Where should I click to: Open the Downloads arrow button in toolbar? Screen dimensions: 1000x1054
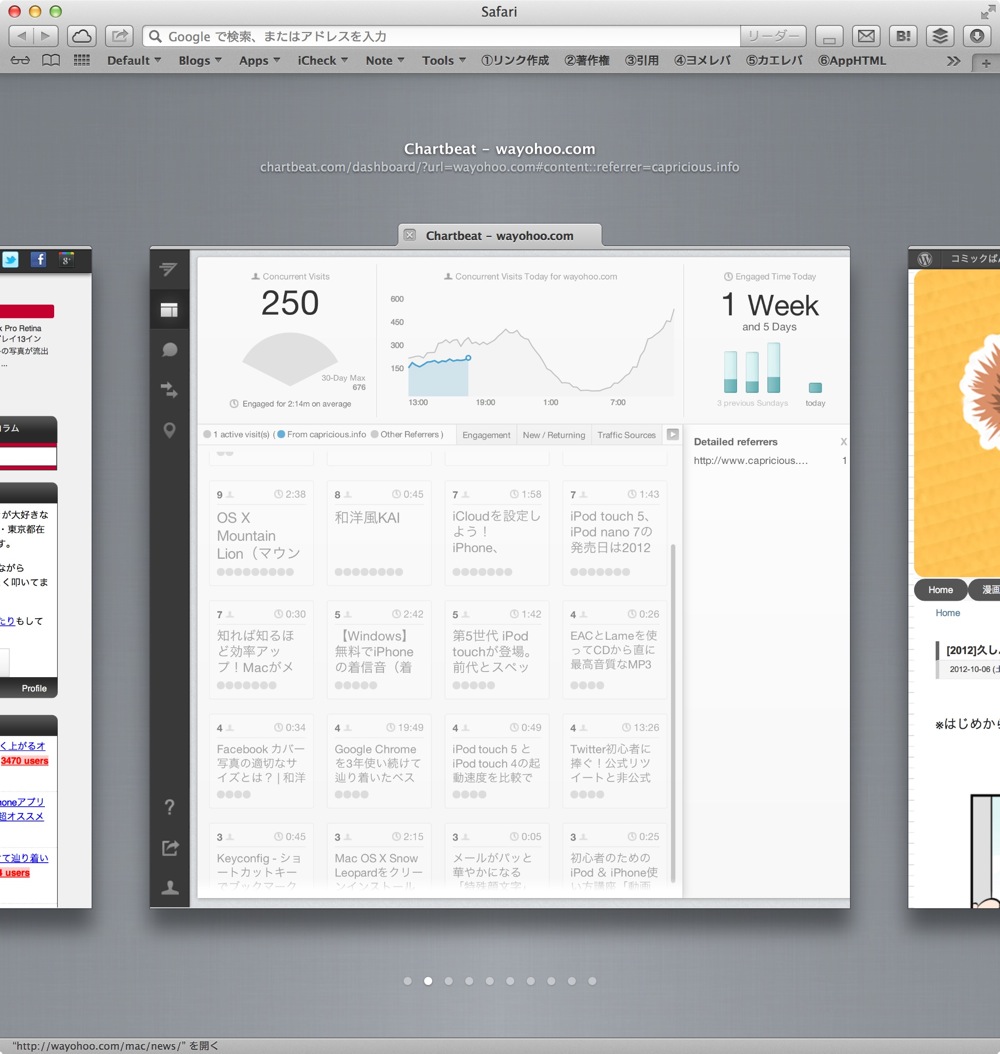[x=977, y=36]
